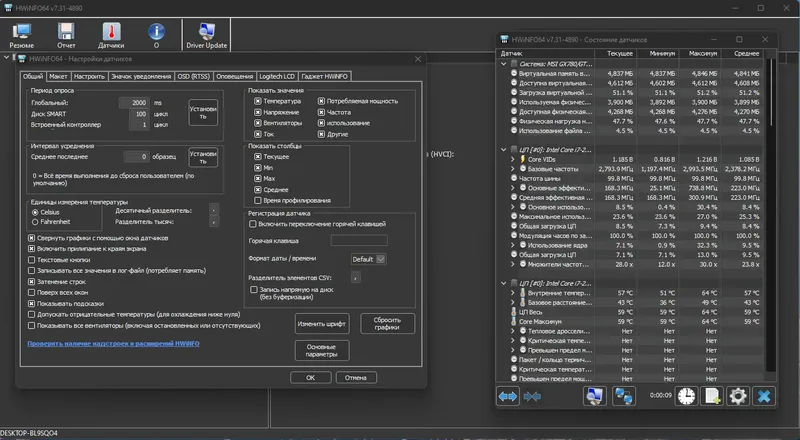Open the Значок уведомления tab

pyautogui.click(x=141, y=76)
